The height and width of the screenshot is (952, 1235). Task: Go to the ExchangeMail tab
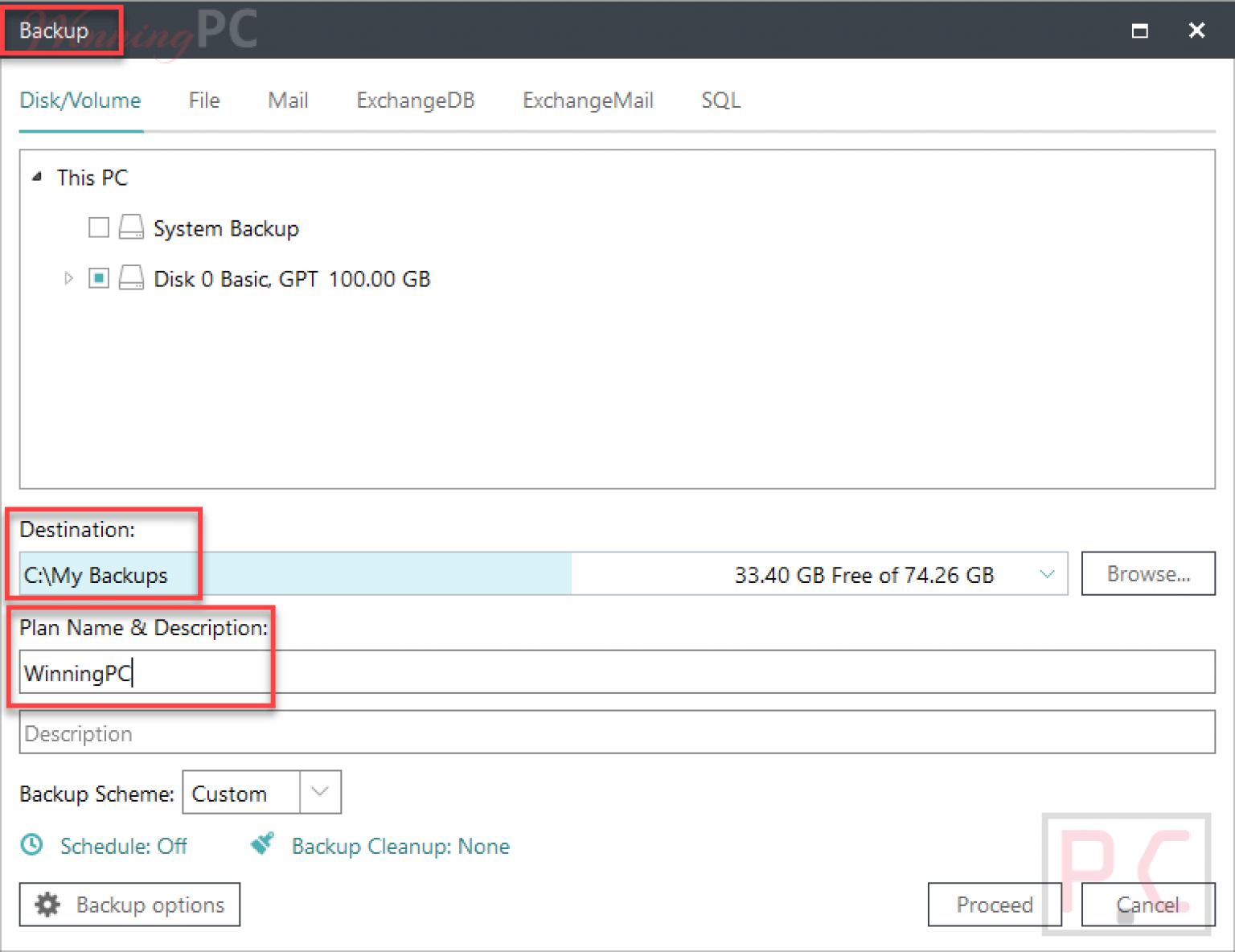tap(588, 101)
